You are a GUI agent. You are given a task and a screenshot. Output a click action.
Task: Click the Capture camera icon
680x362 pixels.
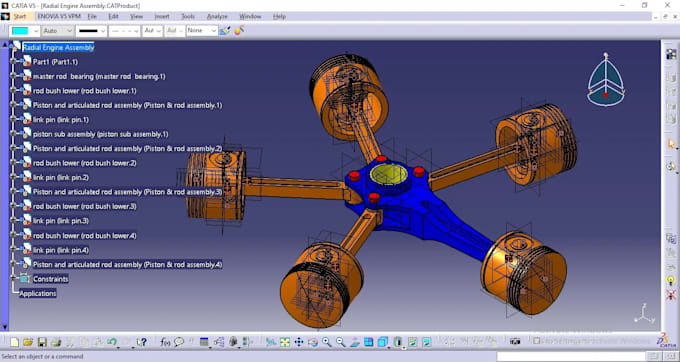515,342
